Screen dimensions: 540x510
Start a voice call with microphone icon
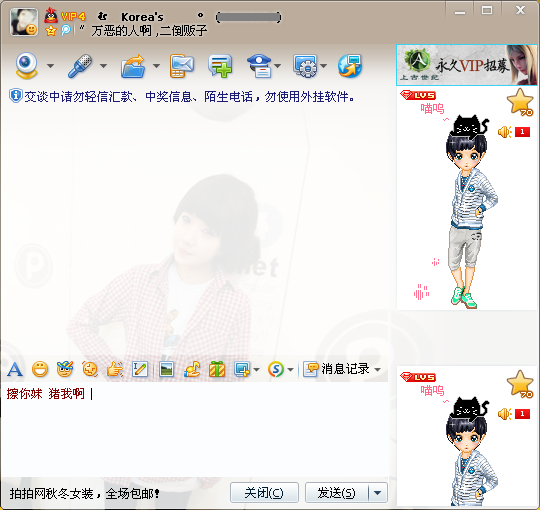[80, 65]
